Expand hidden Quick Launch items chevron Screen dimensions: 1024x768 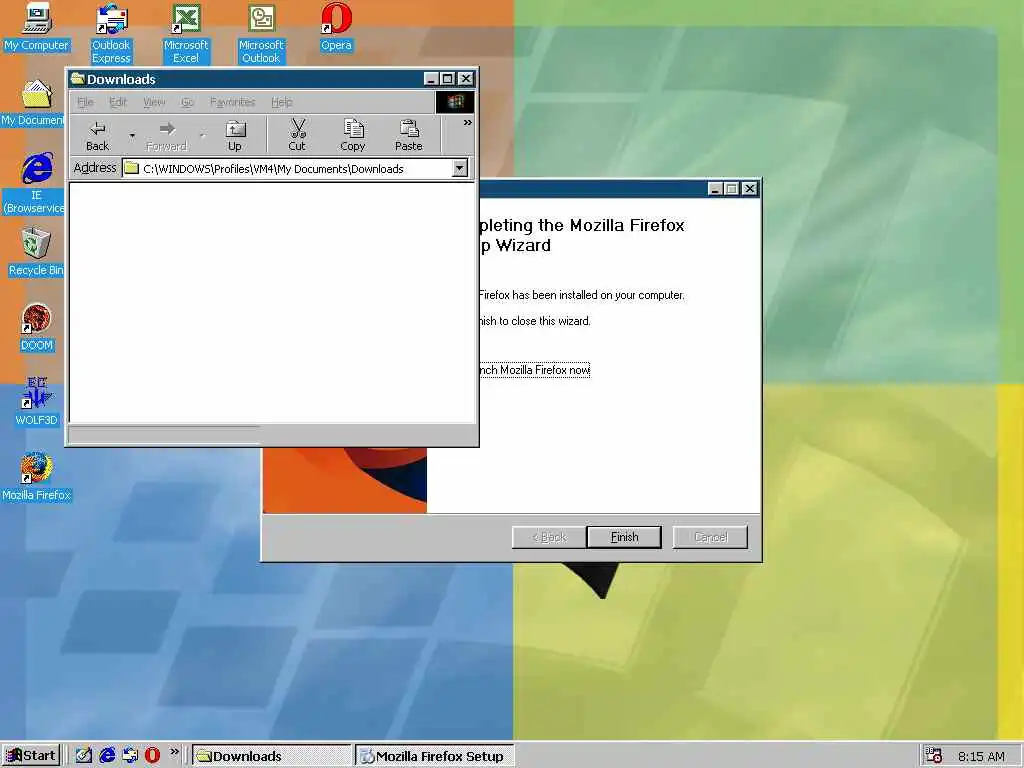174,752
